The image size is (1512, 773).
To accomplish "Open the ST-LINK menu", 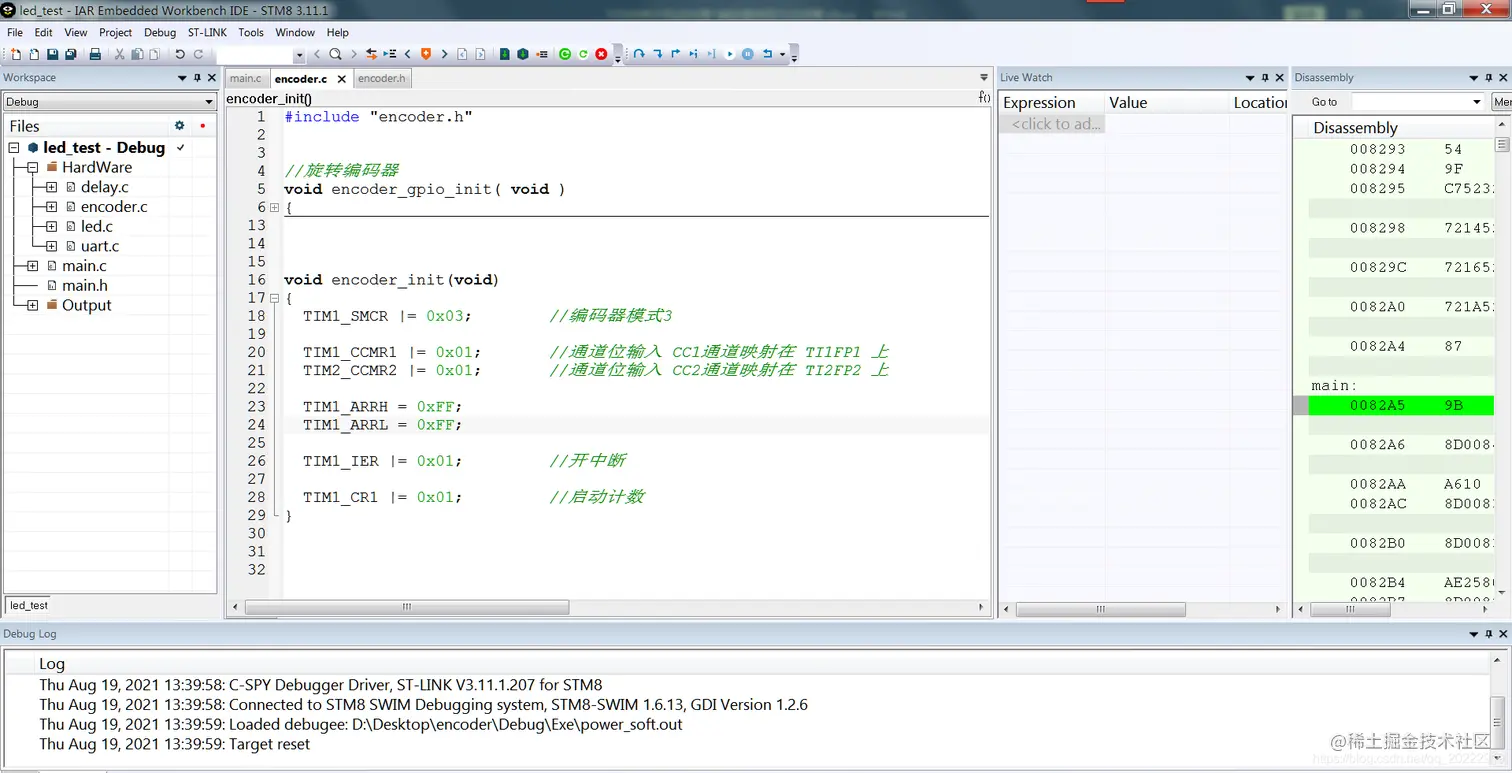I will click(x=207, y=33).
